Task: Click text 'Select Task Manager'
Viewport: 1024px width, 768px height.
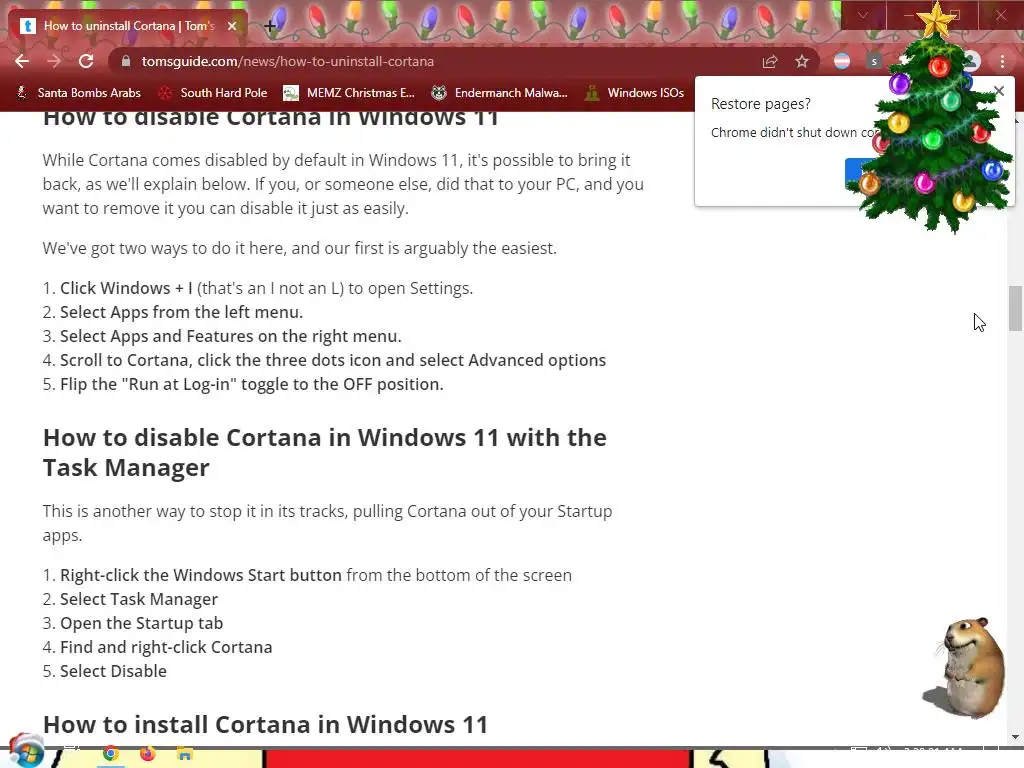Action: point(139,599)
